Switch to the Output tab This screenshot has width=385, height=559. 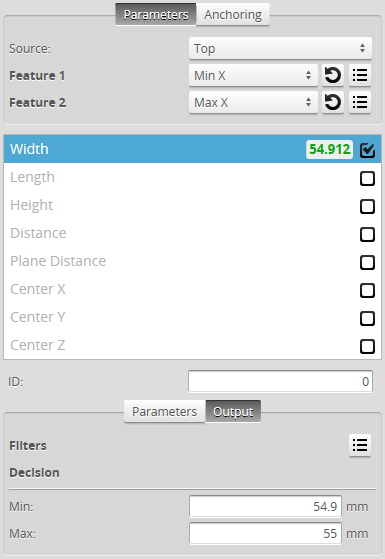click(233, 411)
